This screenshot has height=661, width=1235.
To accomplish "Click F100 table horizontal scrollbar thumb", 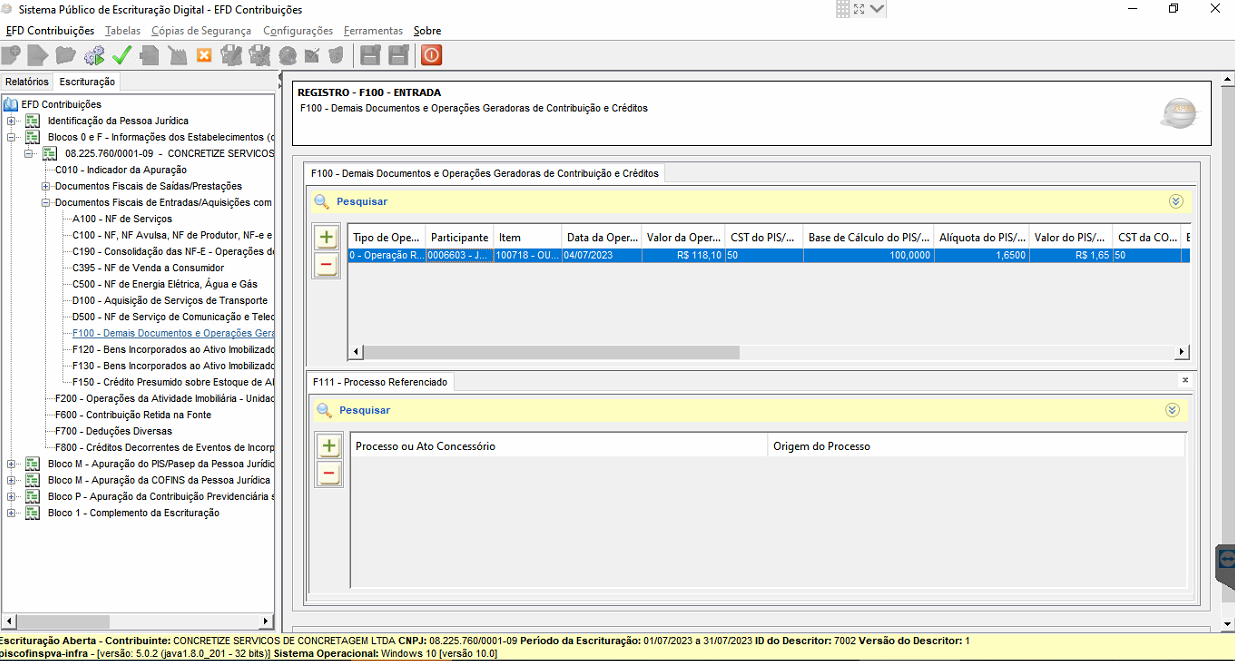I will [x=550, y=352].
